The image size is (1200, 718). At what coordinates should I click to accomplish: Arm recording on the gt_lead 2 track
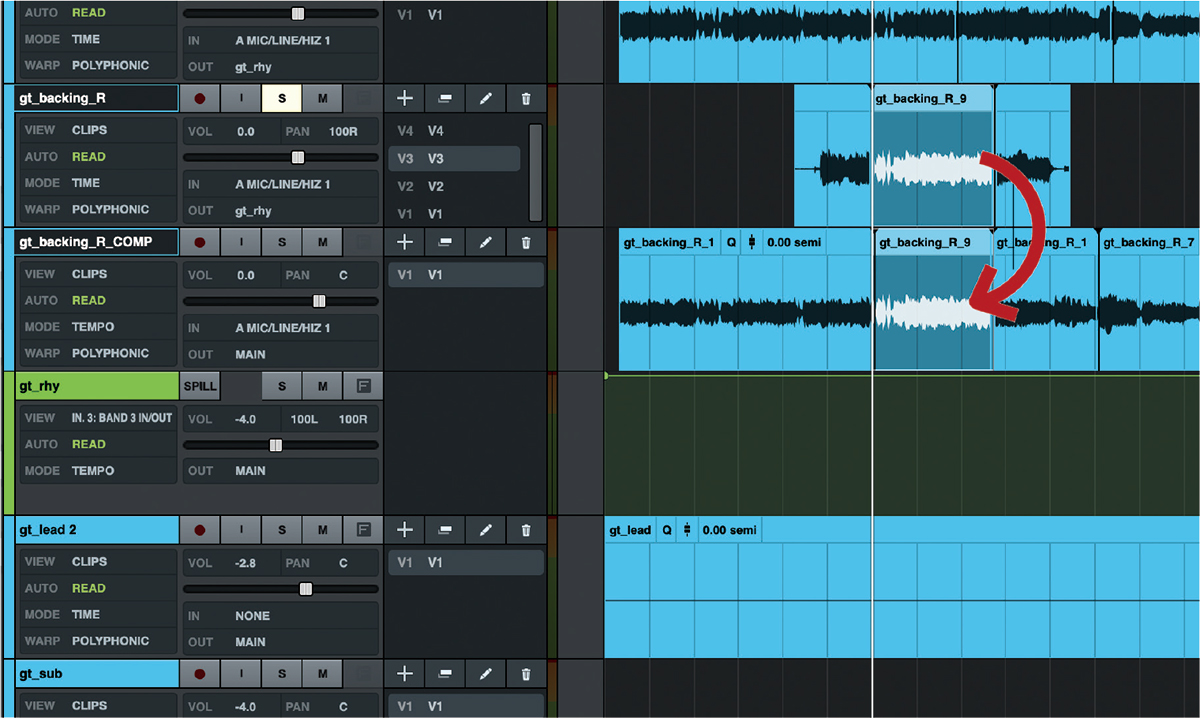[200, 530]
